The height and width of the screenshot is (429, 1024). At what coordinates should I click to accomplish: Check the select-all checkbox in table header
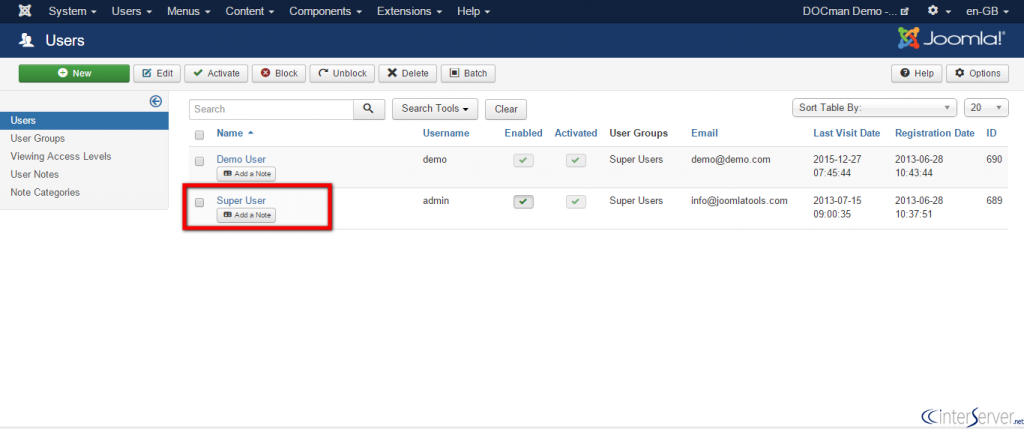(200, 135)
